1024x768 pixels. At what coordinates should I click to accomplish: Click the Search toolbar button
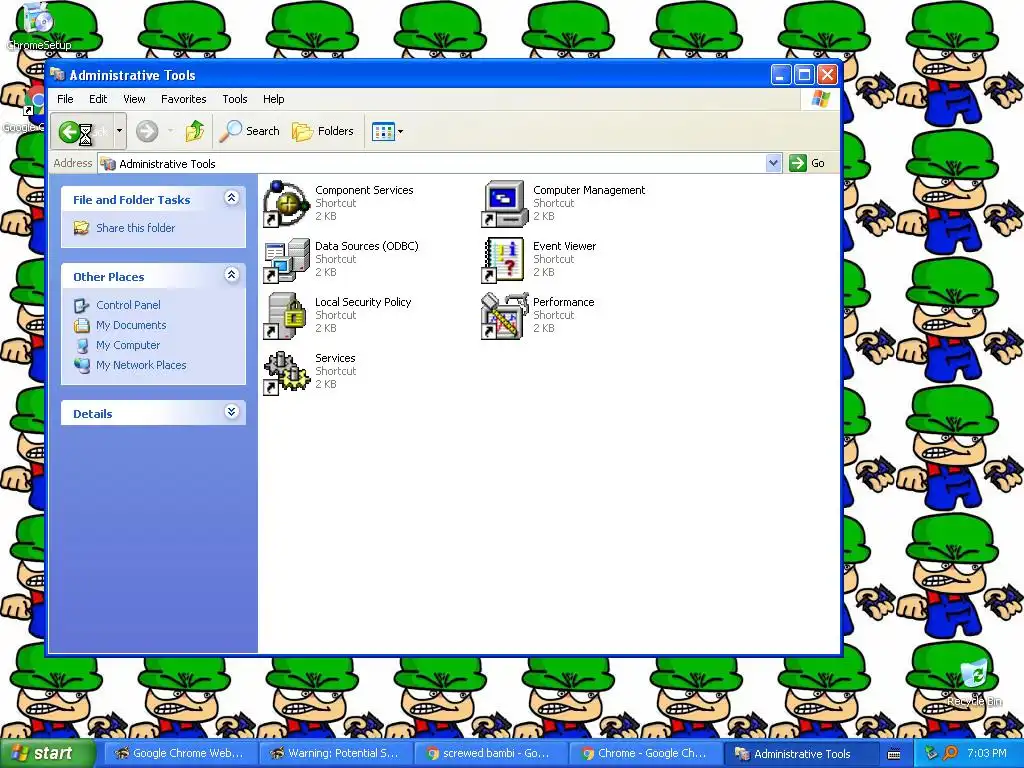(x=249, y=131)
